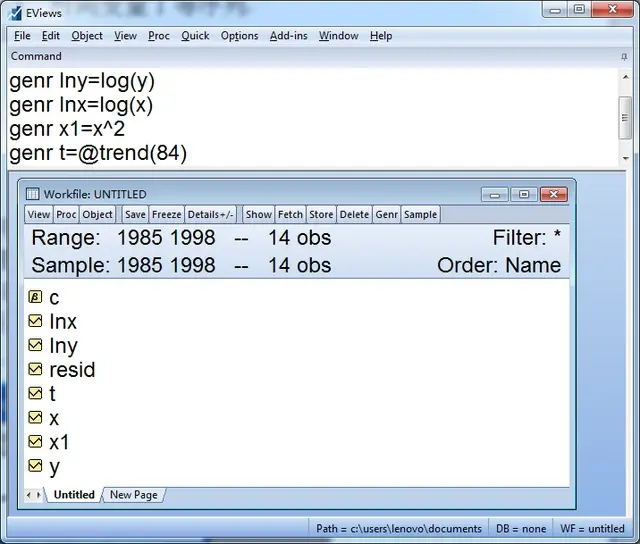Select the y series icon
The height and width of the screenshot is (544, 640).
coord(35,465)
